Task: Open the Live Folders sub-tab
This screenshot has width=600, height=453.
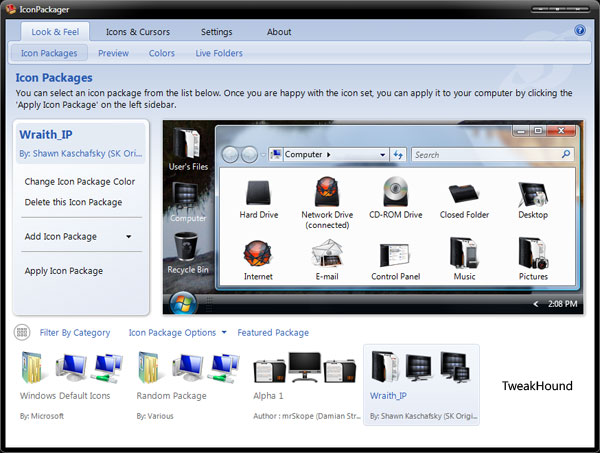Action: tap(219, 53)
